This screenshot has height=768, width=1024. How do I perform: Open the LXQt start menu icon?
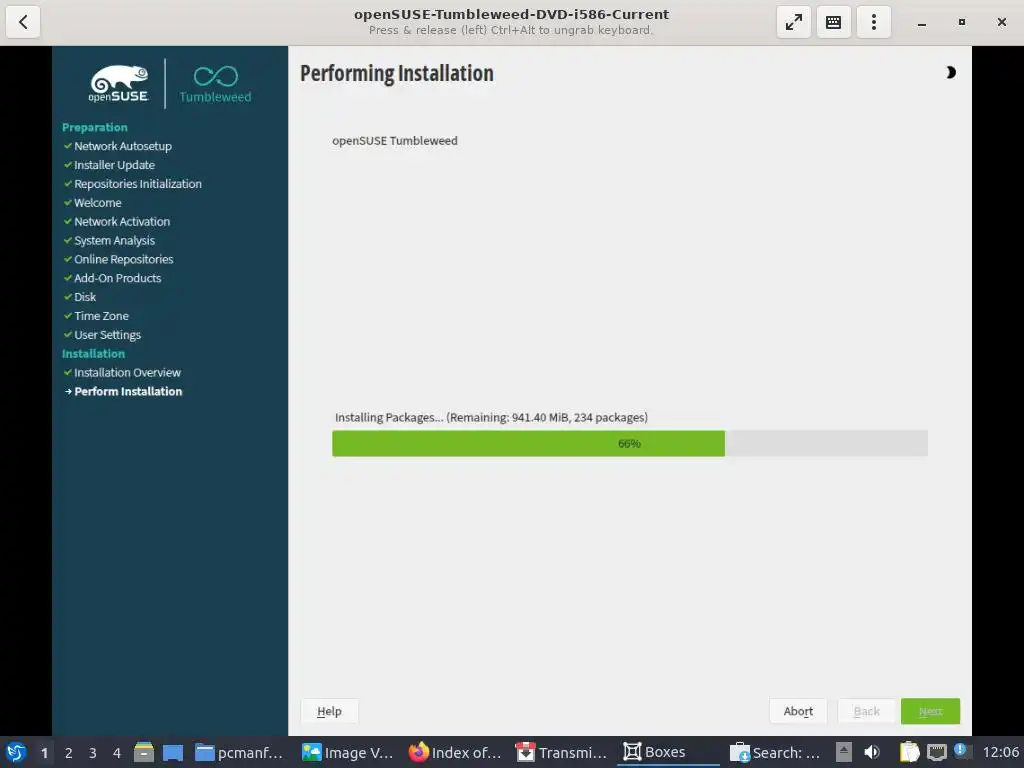tap(16, 752)
